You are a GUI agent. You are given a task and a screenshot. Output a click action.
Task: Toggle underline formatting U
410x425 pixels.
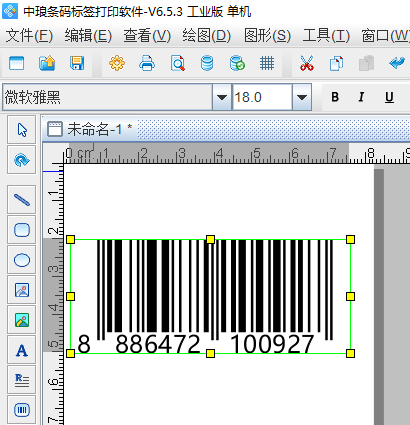click(389, 97)
